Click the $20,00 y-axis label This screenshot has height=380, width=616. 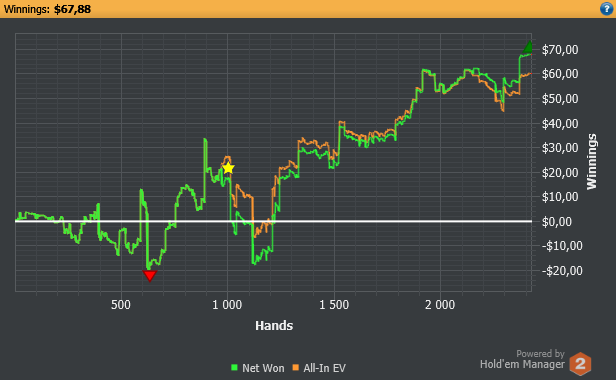pos(560,173)
